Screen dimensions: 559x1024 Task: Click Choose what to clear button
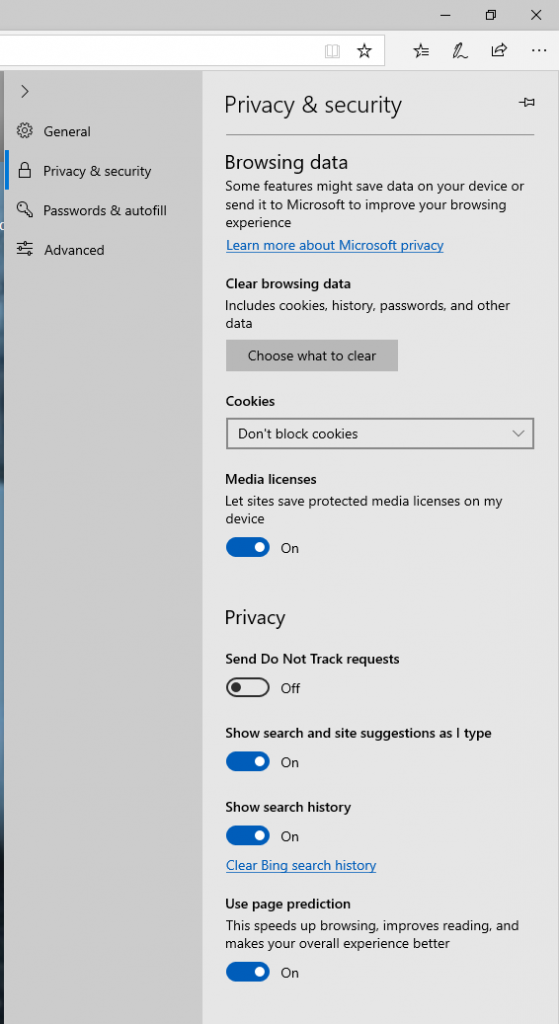point(311,356)
